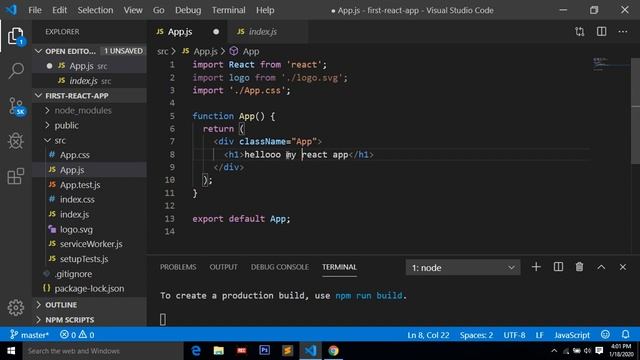640x360 pixels.
Task: Click LF end of line selector
Action: coord(539,335)
